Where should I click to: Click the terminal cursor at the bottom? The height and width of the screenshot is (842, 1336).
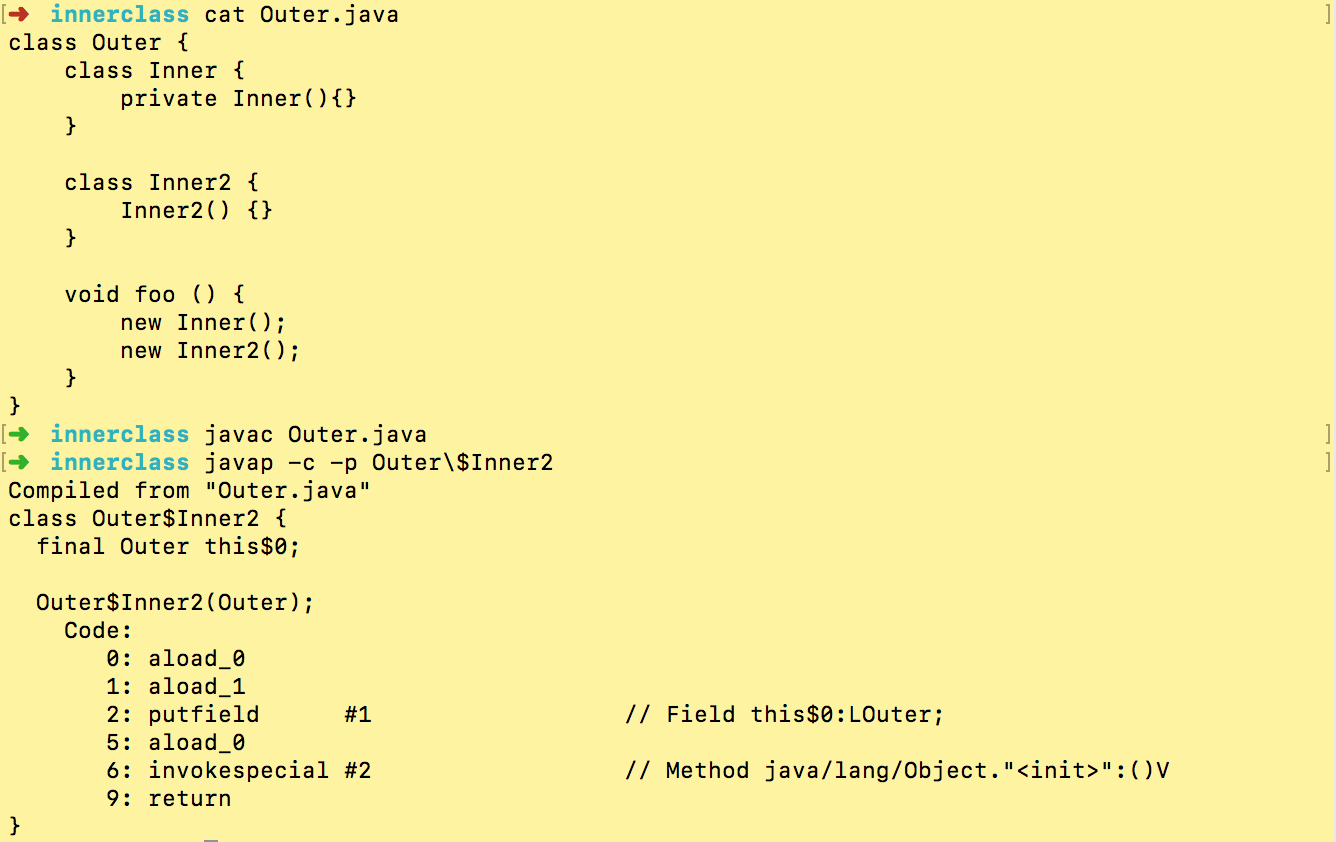coord(210,839)
